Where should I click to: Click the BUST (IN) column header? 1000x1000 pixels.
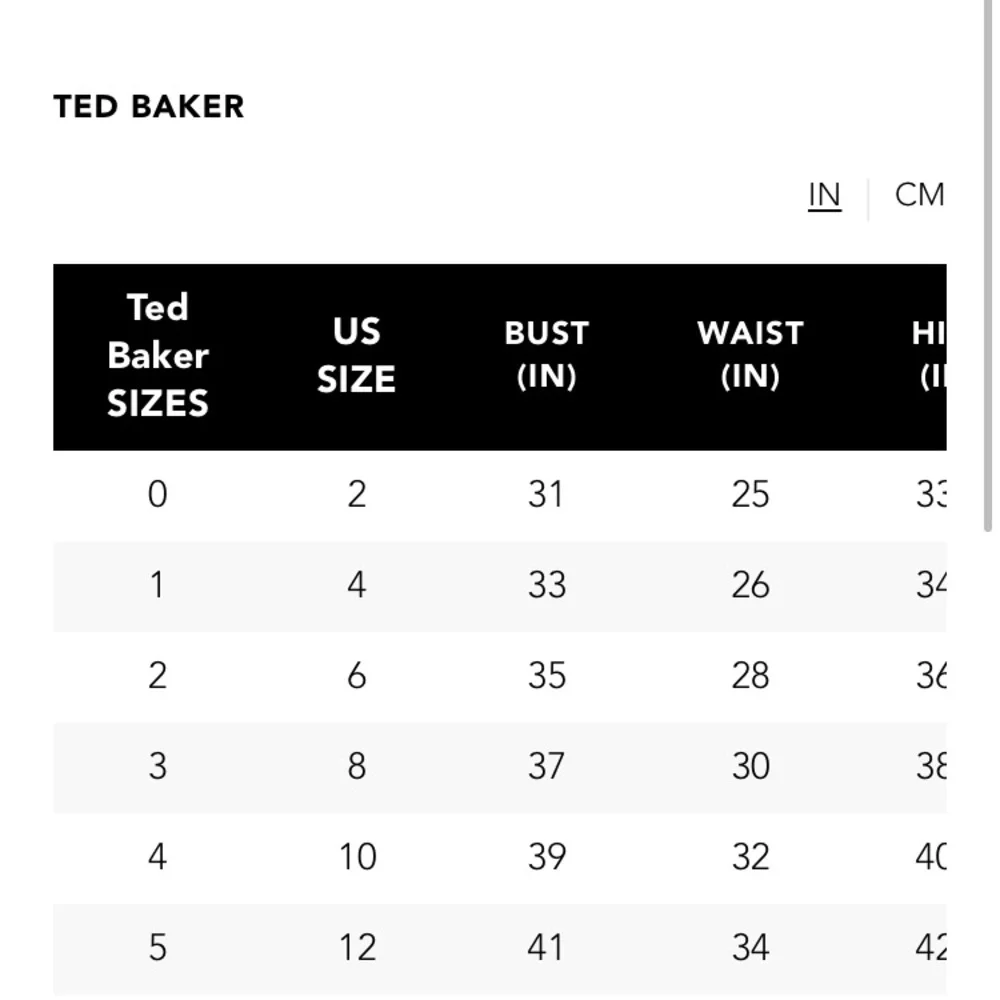click(546, 356)
